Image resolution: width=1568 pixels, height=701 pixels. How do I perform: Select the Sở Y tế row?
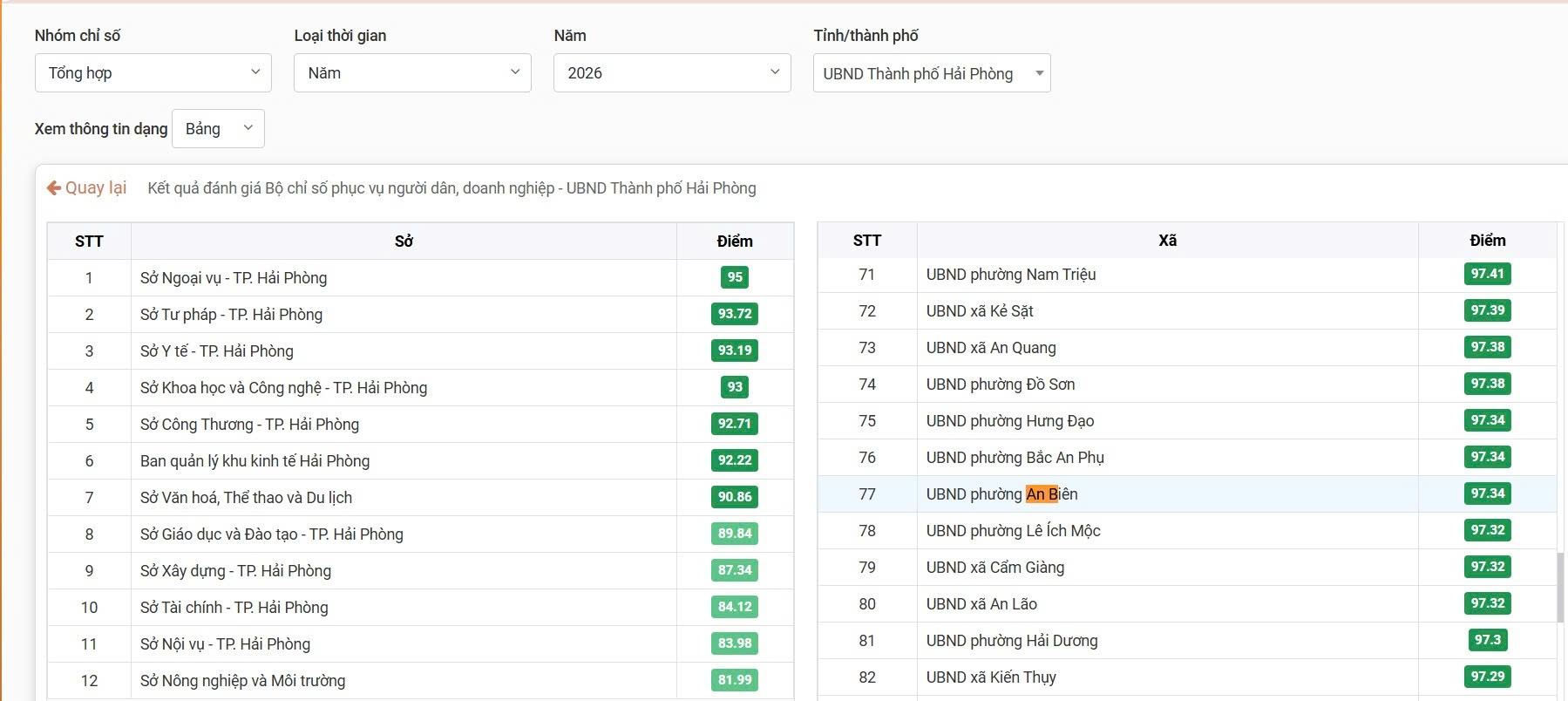(420, 350)
